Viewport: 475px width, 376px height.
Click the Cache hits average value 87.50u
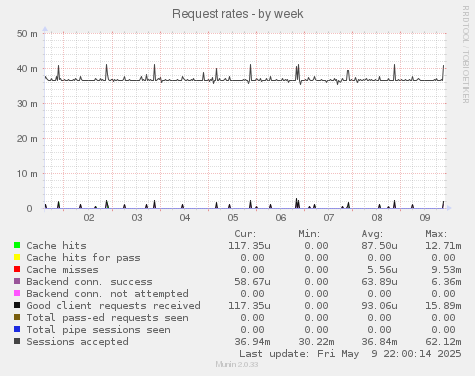[379, 246]
